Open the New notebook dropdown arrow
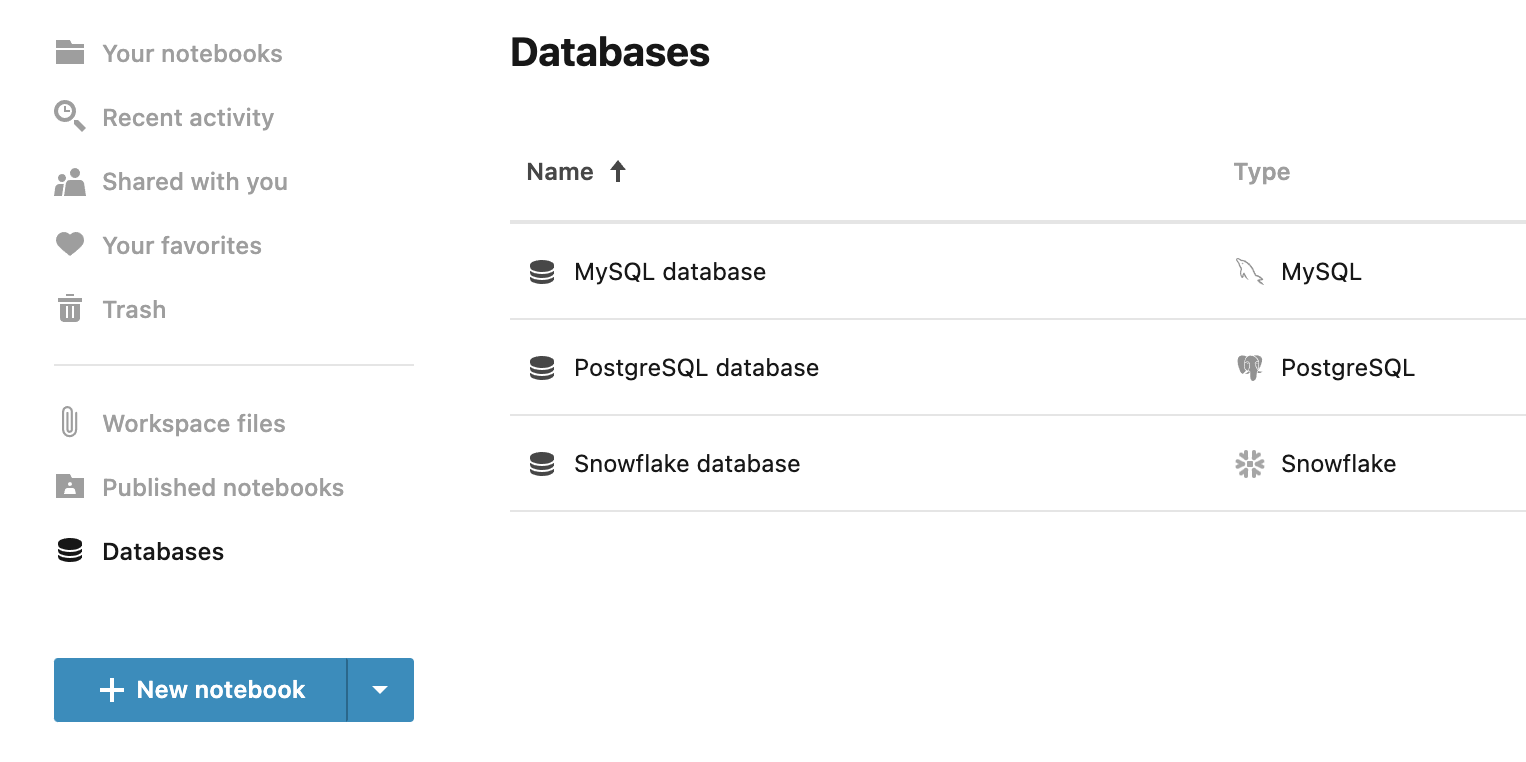 tap(380, 689)
